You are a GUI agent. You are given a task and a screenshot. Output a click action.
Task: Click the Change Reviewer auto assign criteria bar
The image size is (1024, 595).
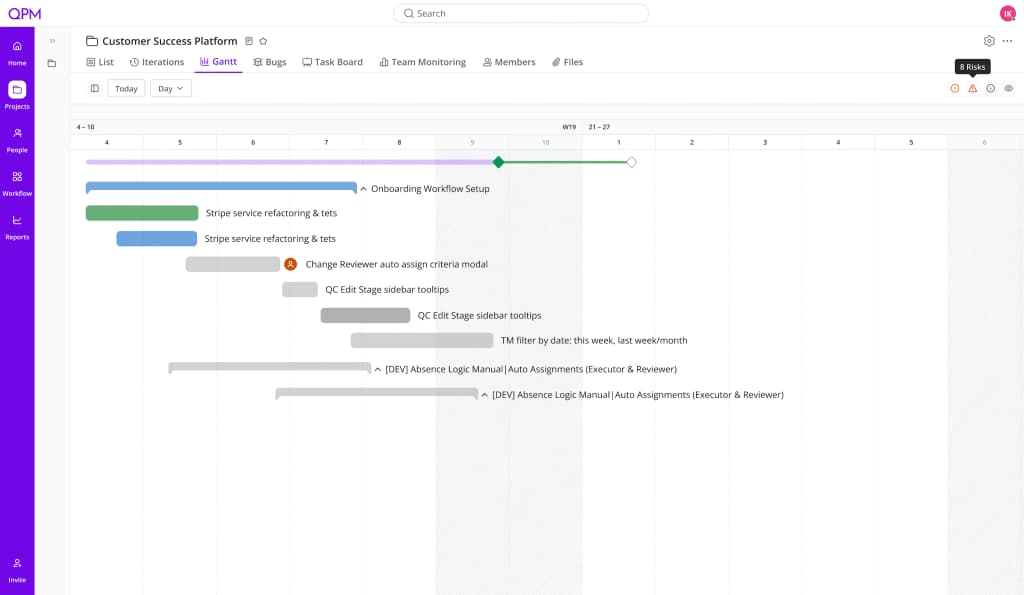coord(232,264)
